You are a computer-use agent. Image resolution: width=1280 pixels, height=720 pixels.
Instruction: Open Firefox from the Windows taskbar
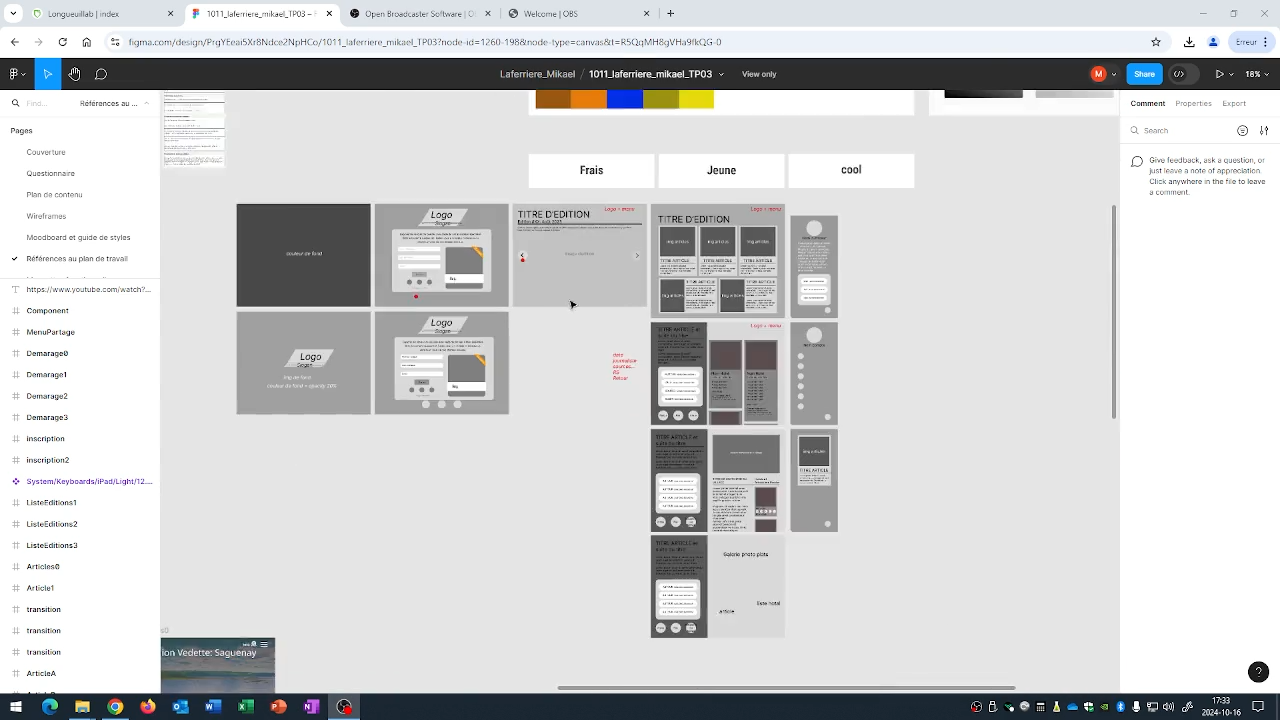148,707
